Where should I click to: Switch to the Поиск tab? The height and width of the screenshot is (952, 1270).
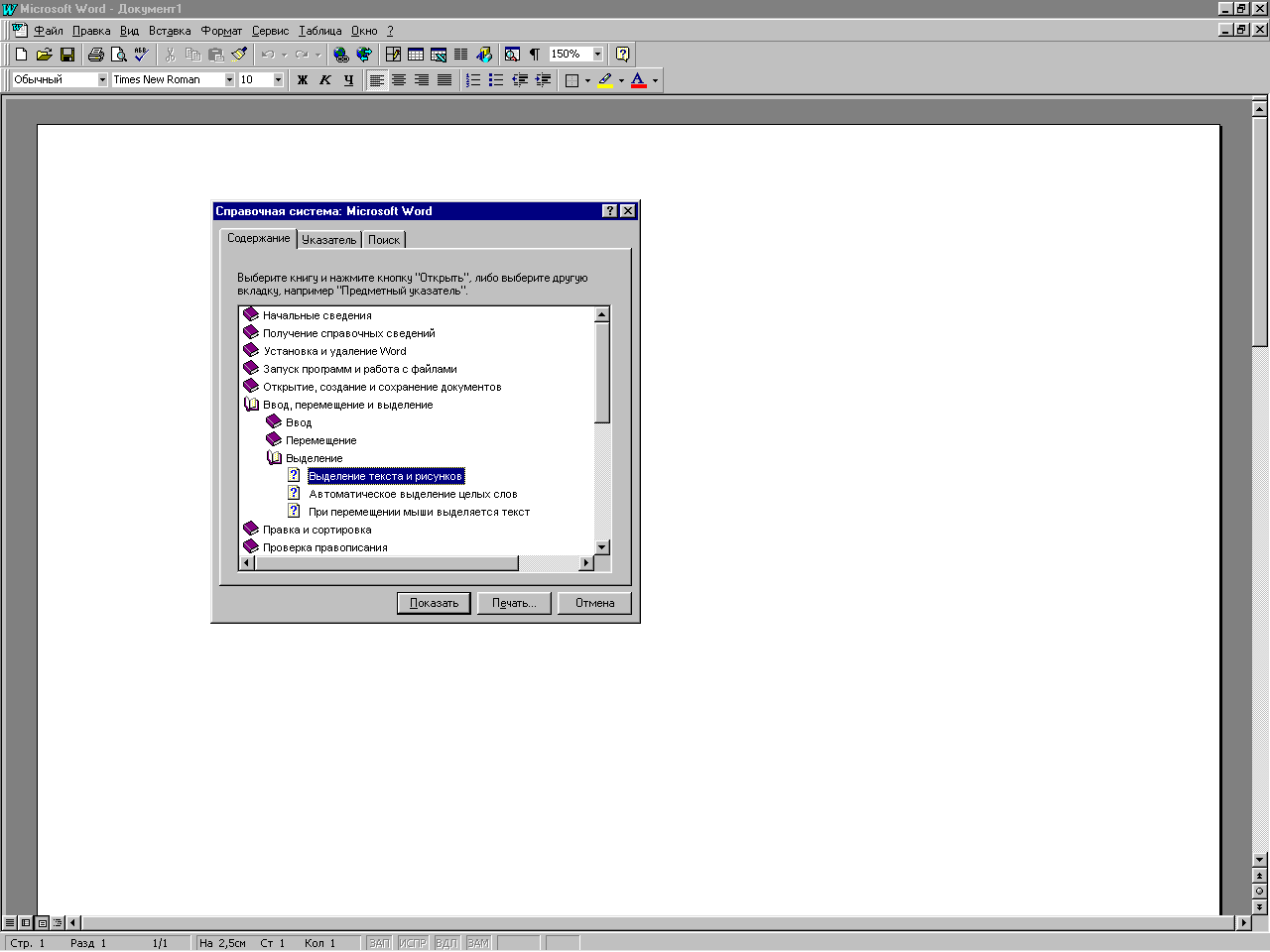tap(384, 240)
